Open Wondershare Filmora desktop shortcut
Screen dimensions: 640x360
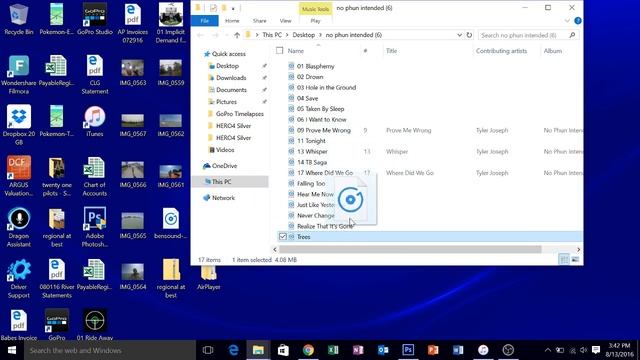point(18,74)
